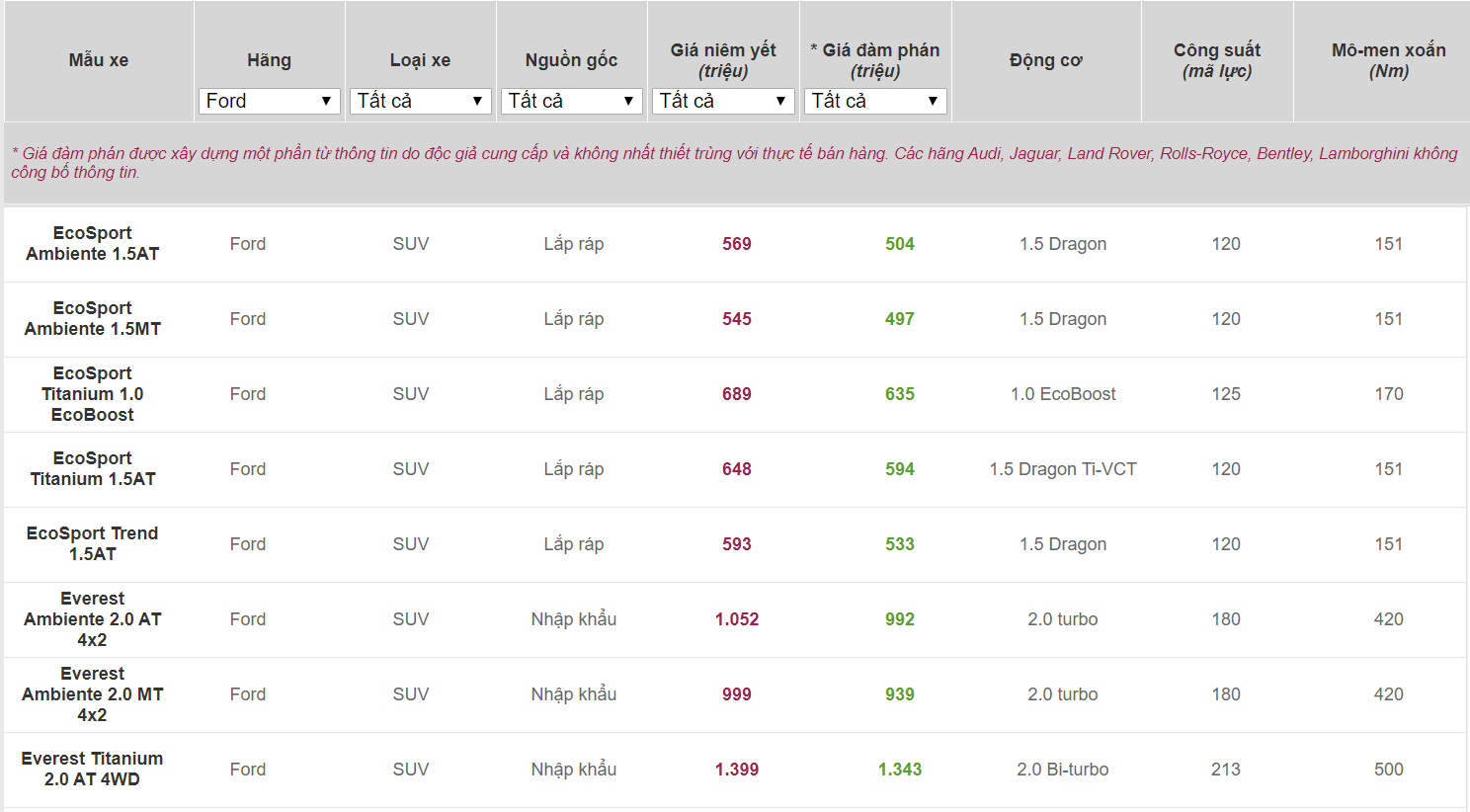The height and width of the screenshot is (812, 1470).
Task: Select EcoSport Titanium 1.5AT model name
Action: (93, 468)
